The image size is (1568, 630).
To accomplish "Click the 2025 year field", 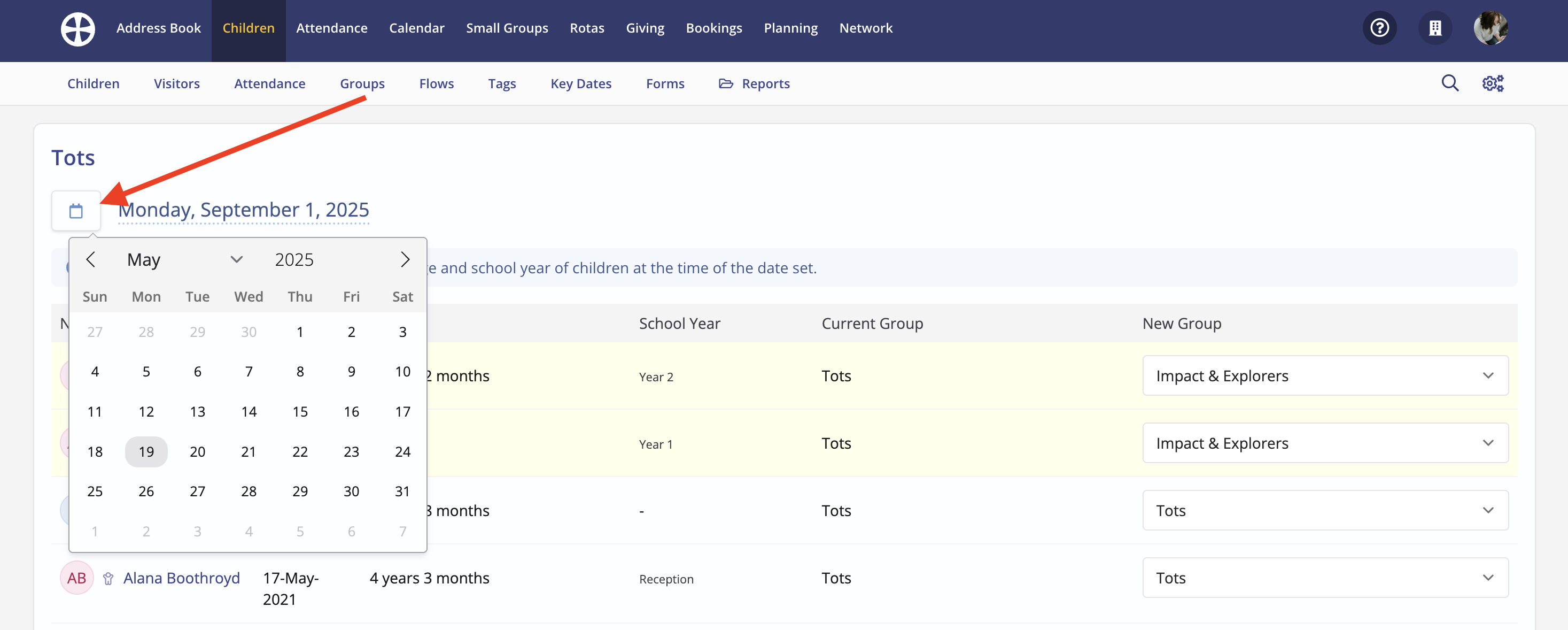I will point(294,259).
